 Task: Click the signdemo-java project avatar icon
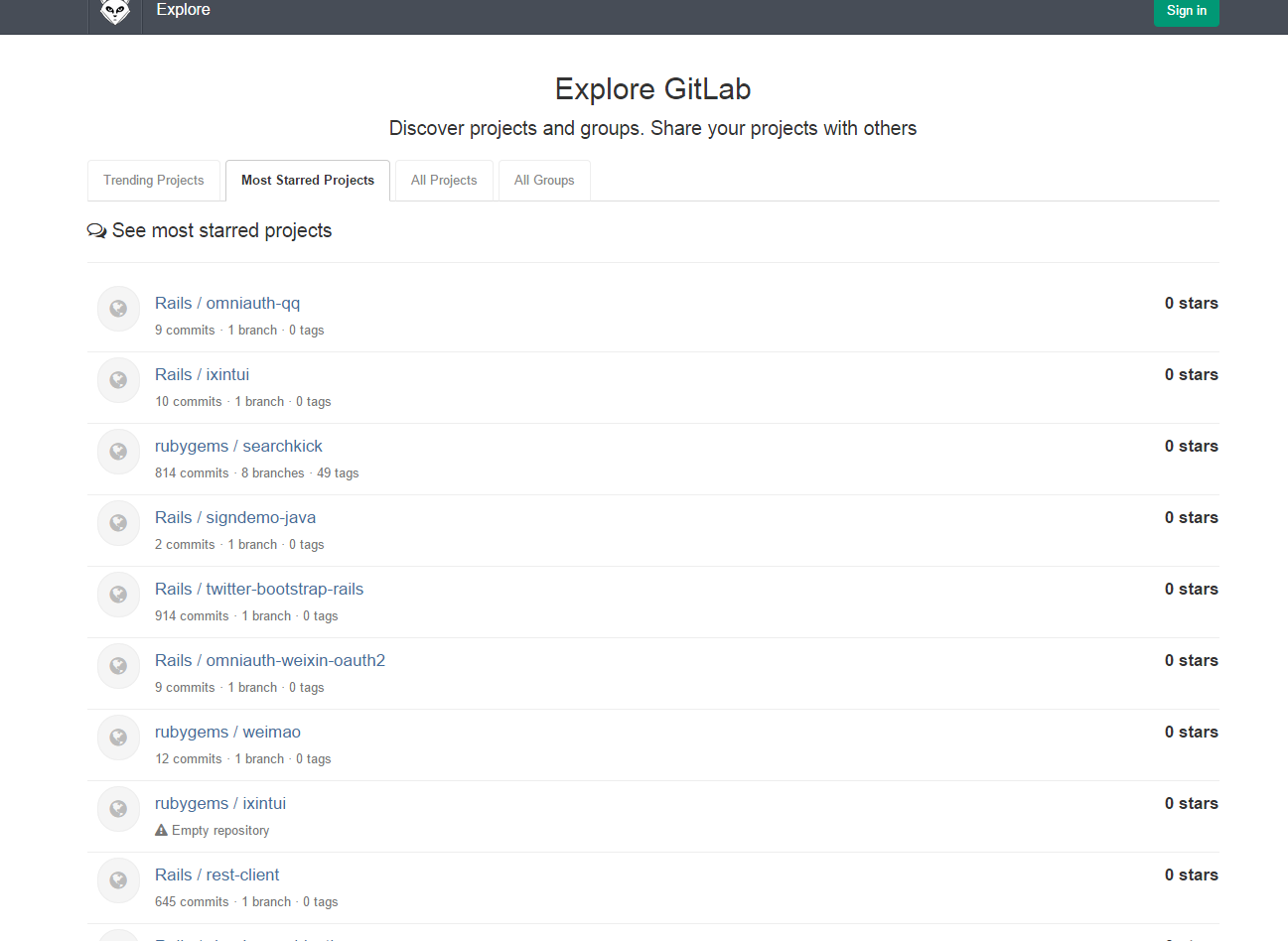pyautogui.click(x=118, y=523)
